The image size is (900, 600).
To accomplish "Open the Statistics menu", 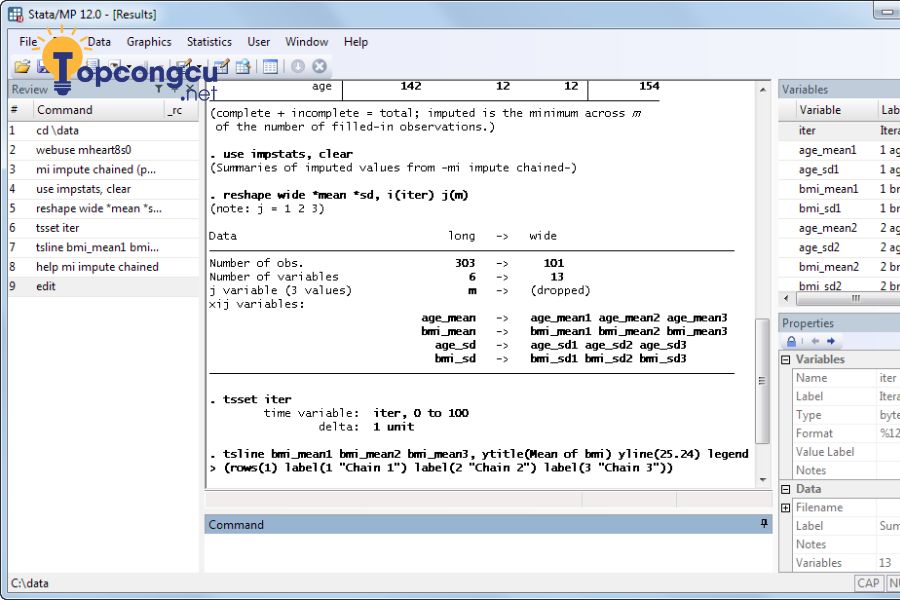I will (x=209, y=42).
